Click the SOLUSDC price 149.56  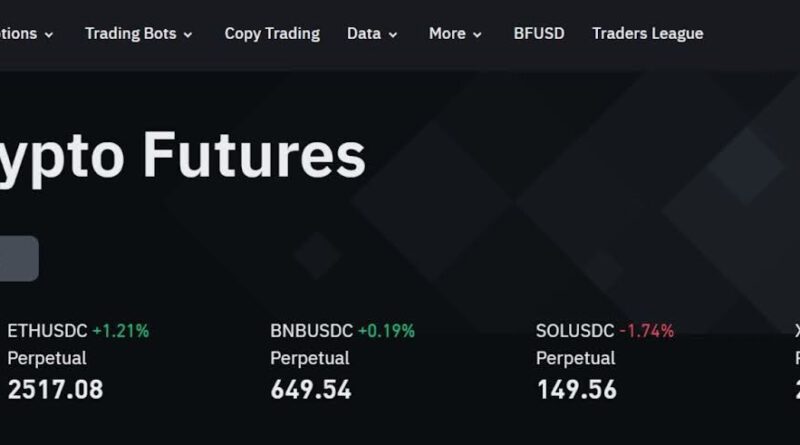[576, 389]
